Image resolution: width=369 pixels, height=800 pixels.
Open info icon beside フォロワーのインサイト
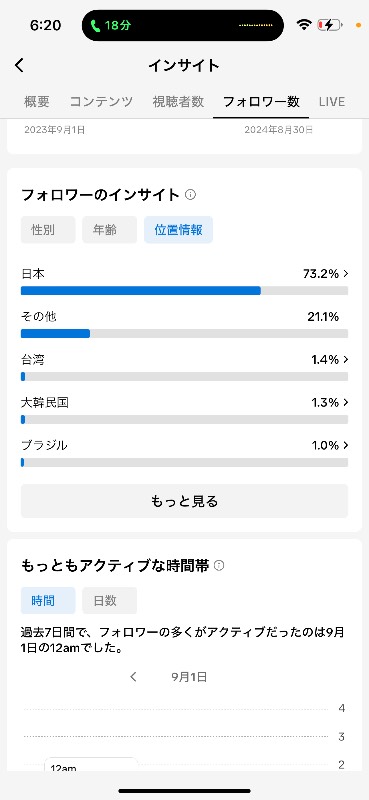coord(190,194)
